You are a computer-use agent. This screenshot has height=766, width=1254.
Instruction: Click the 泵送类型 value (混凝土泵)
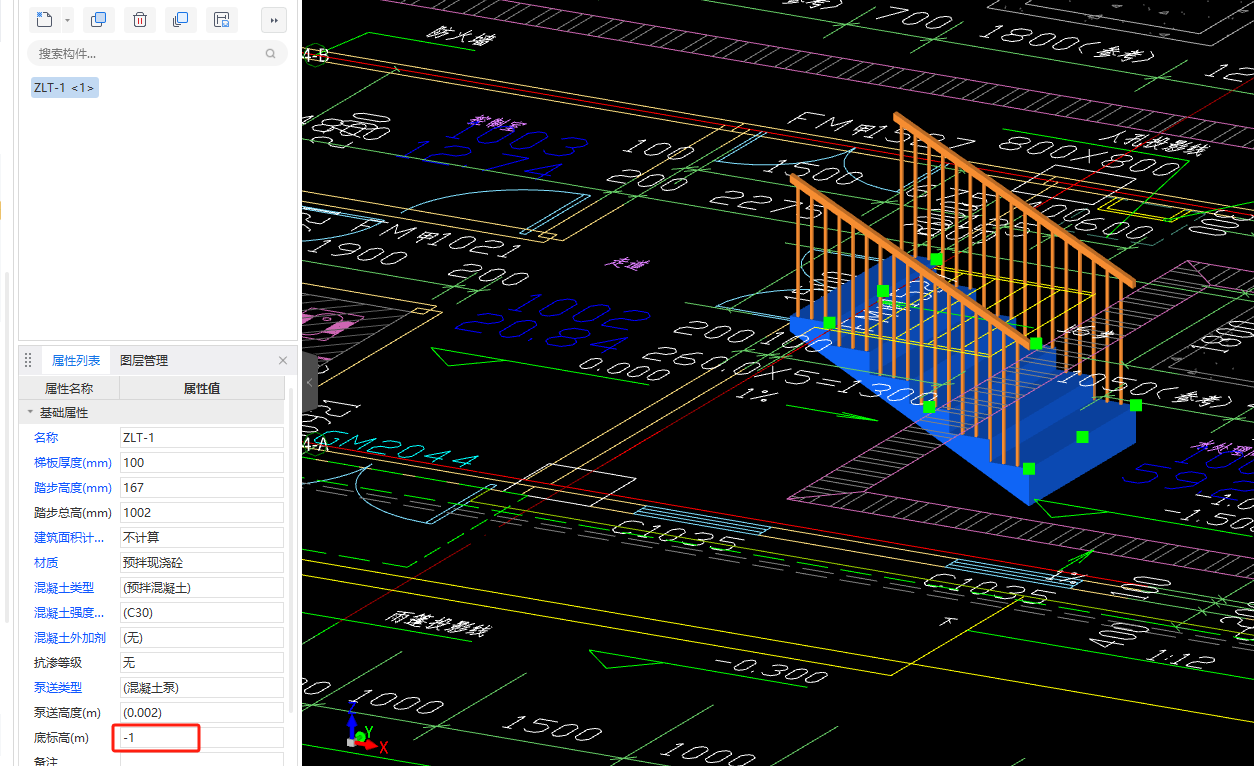point(201,687)
